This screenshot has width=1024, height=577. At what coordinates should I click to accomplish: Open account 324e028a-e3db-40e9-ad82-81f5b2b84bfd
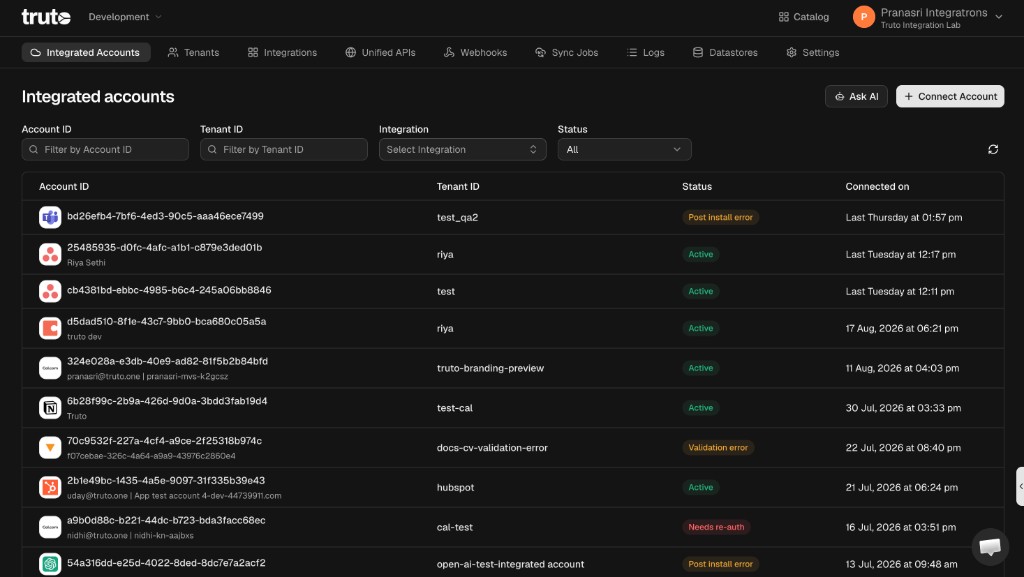pos(167,361)
